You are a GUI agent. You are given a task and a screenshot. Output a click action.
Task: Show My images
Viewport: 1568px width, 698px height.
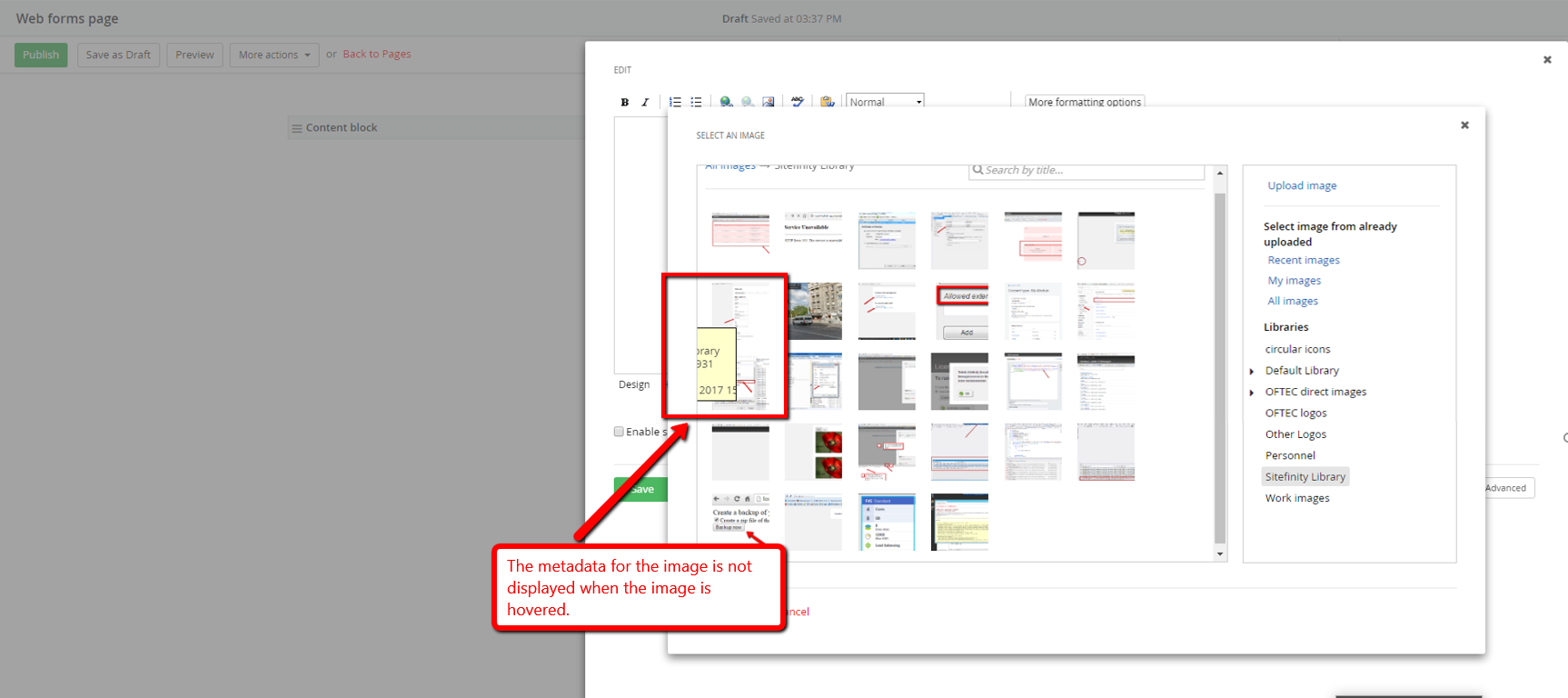(x=1295, y=281)
